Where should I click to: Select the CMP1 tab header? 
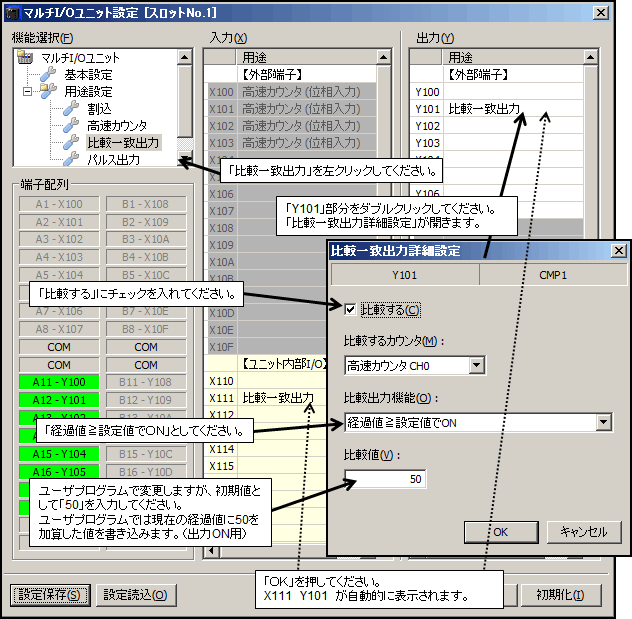tap(553, 275)
